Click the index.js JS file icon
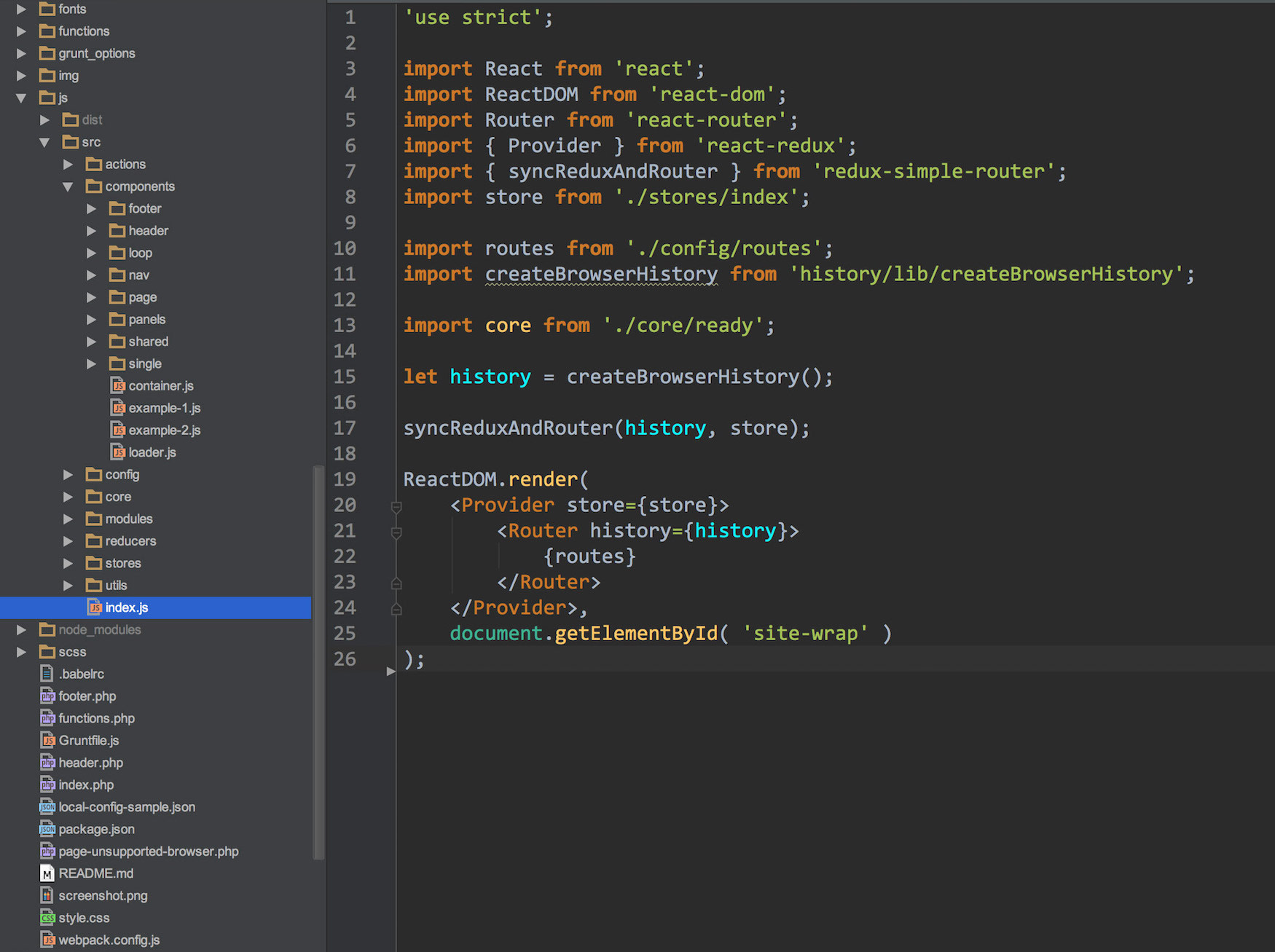Screen dimensions: 1275x952 click(x=95, y=607)
